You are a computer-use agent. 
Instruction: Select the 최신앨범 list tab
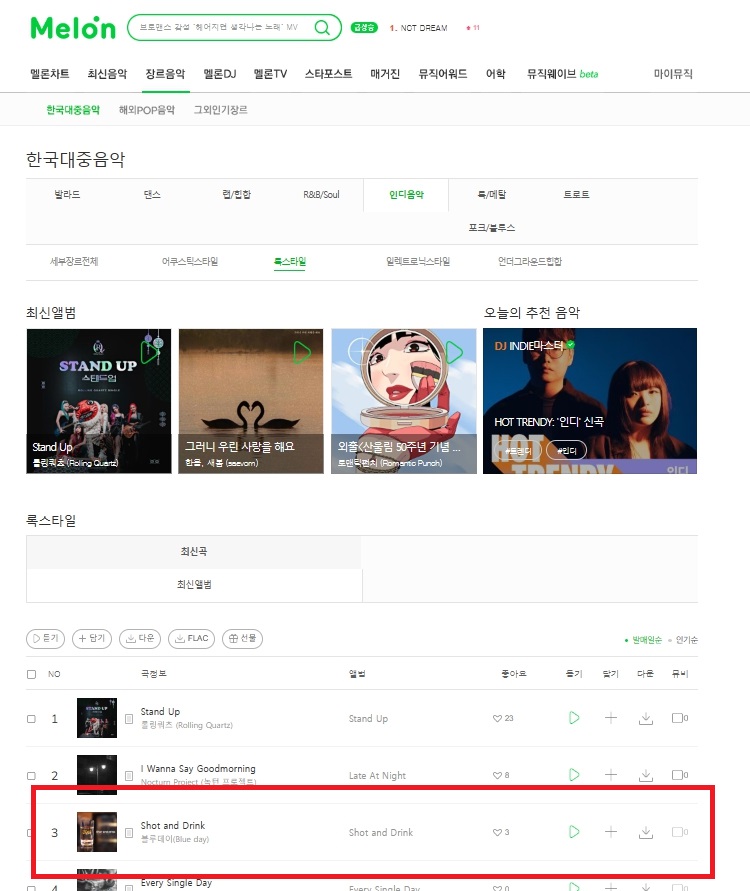[x=194, y=584]
